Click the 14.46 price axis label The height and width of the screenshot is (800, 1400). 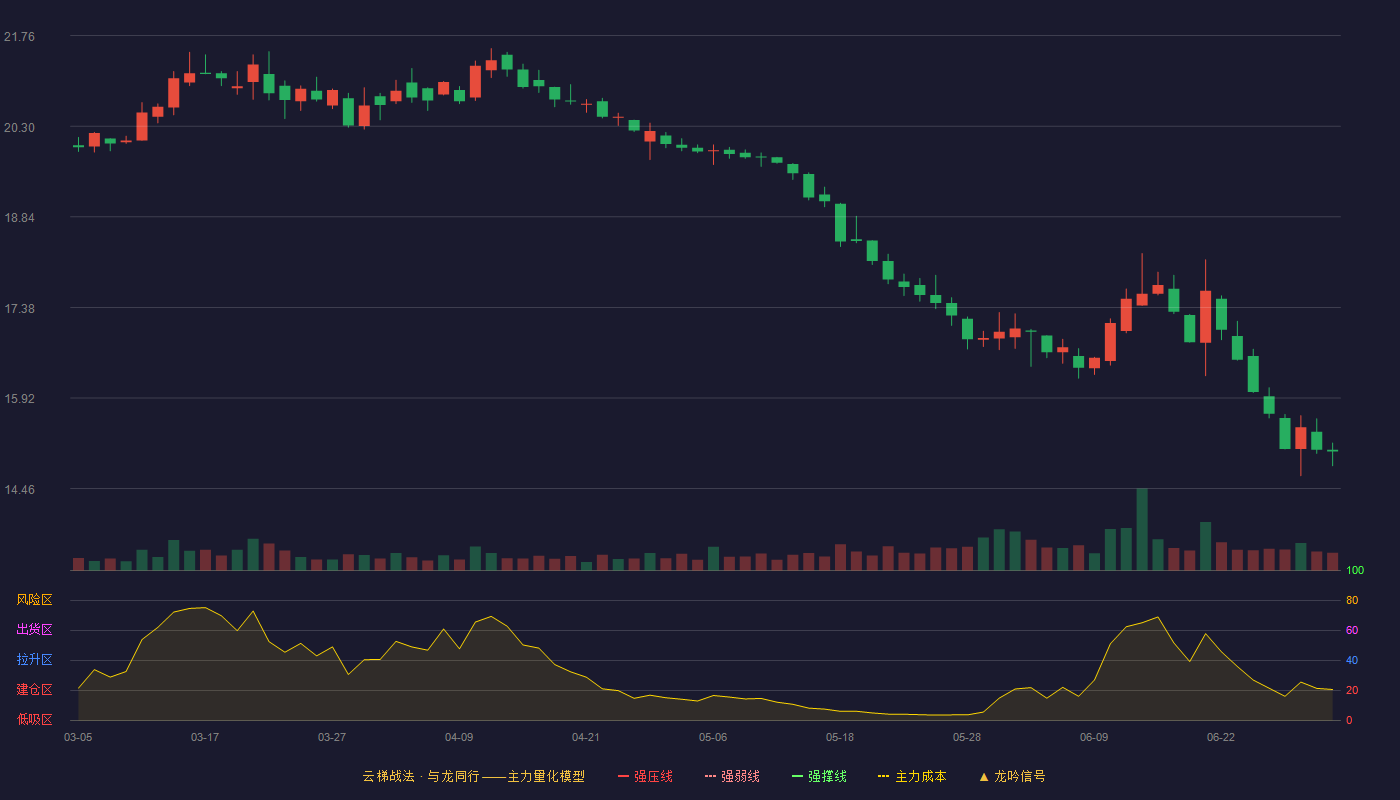click(19, 490)
